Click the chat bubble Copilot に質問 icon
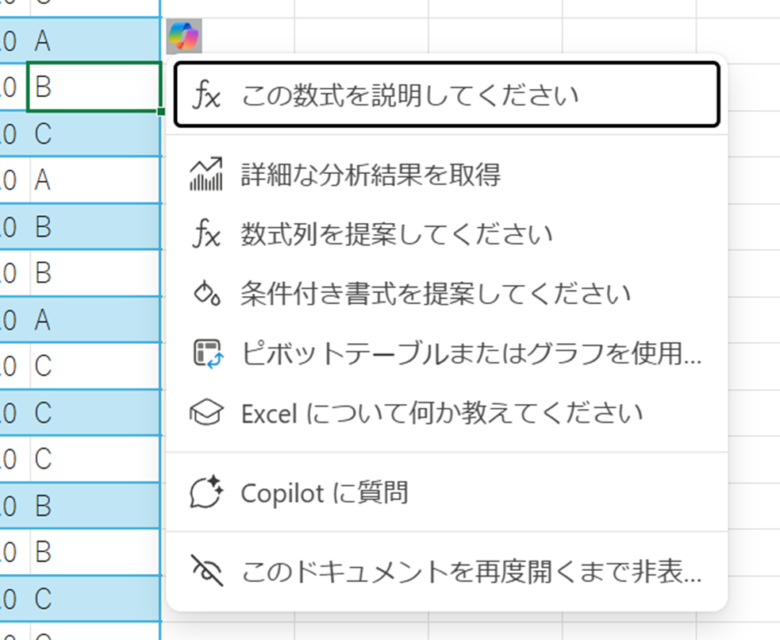Screen dimensions: 780x640 pyautogui.click(x=206, y=492)
